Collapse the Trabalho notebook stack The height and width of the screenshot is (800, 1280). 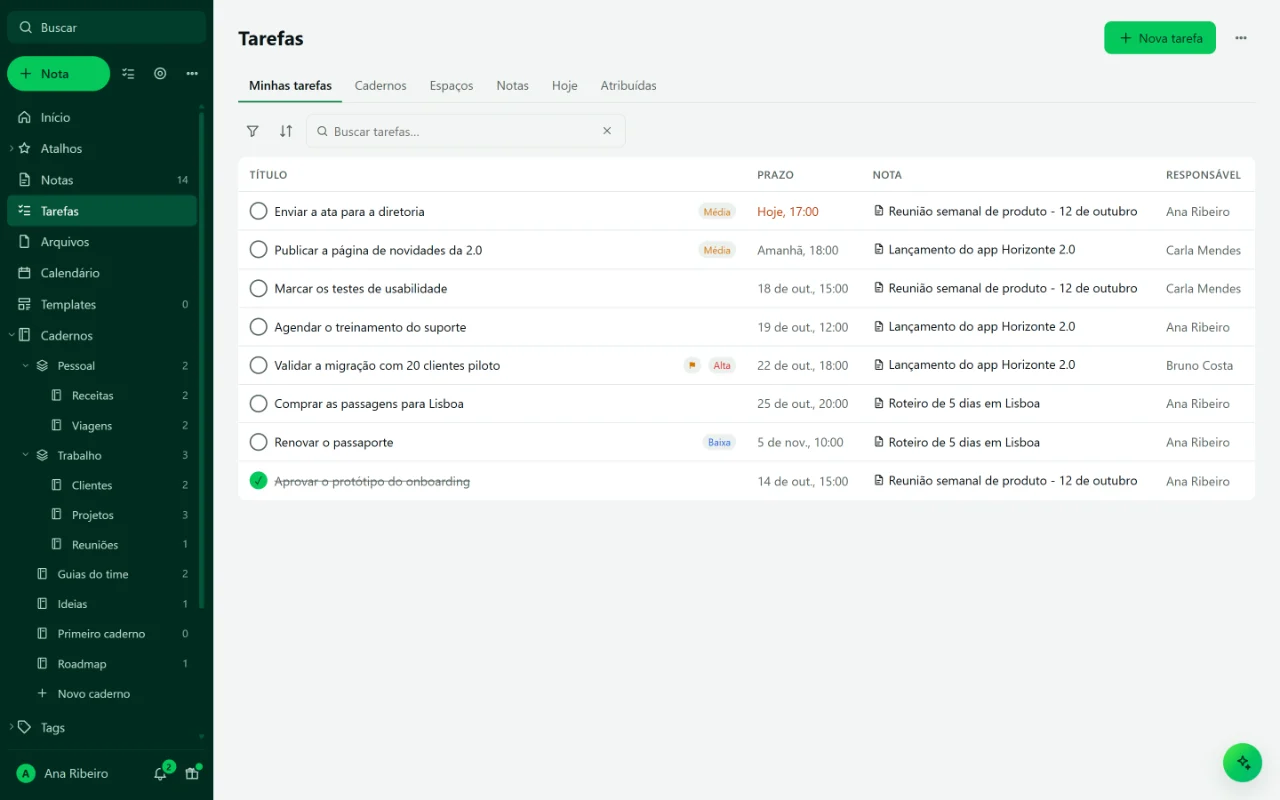point(26,455)
